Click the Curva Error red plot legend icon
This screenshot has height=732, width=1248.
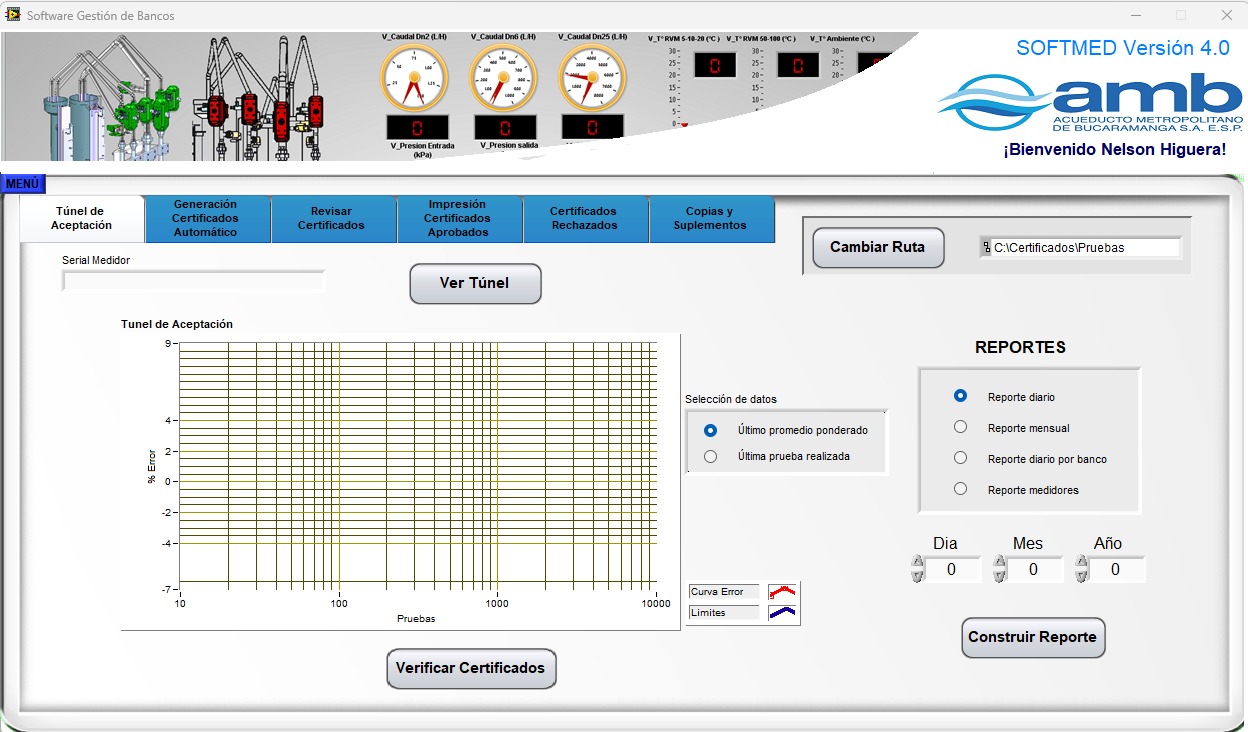tap(782, 592)
